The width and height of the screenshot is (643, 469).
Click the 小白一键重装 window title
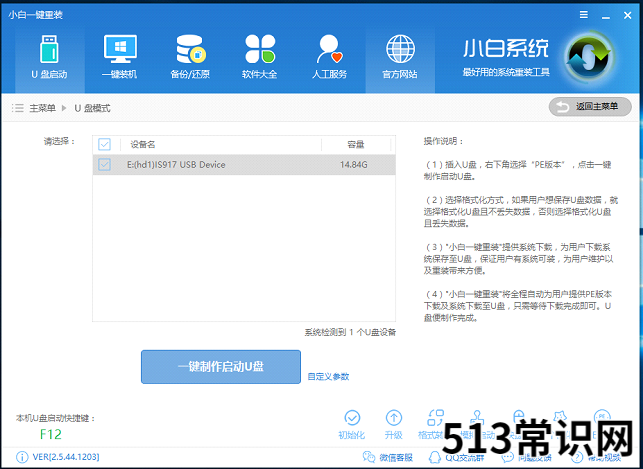click(x=35, y=15)
